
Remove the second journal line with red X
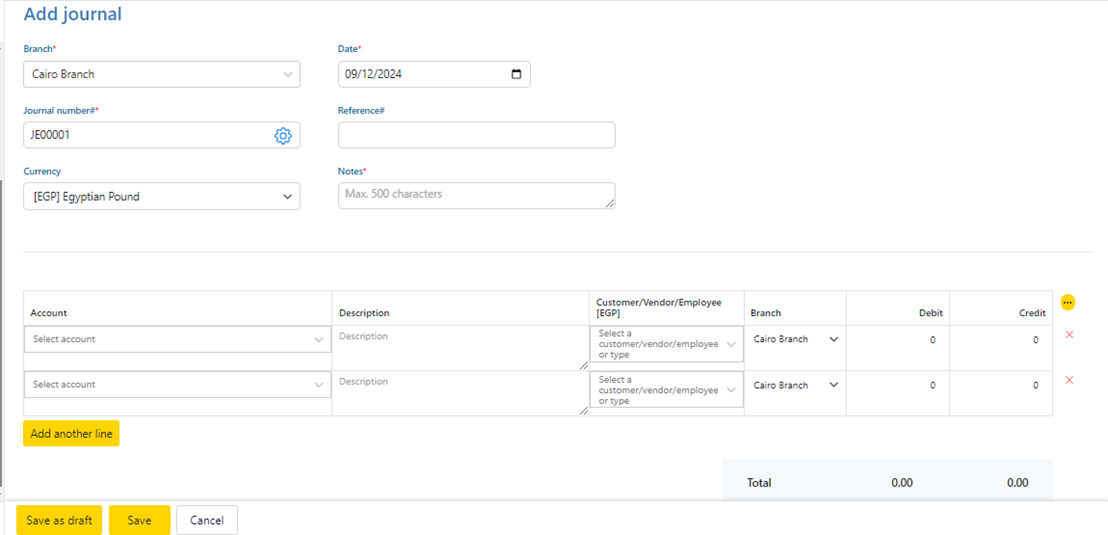(x=1069, y=380)
